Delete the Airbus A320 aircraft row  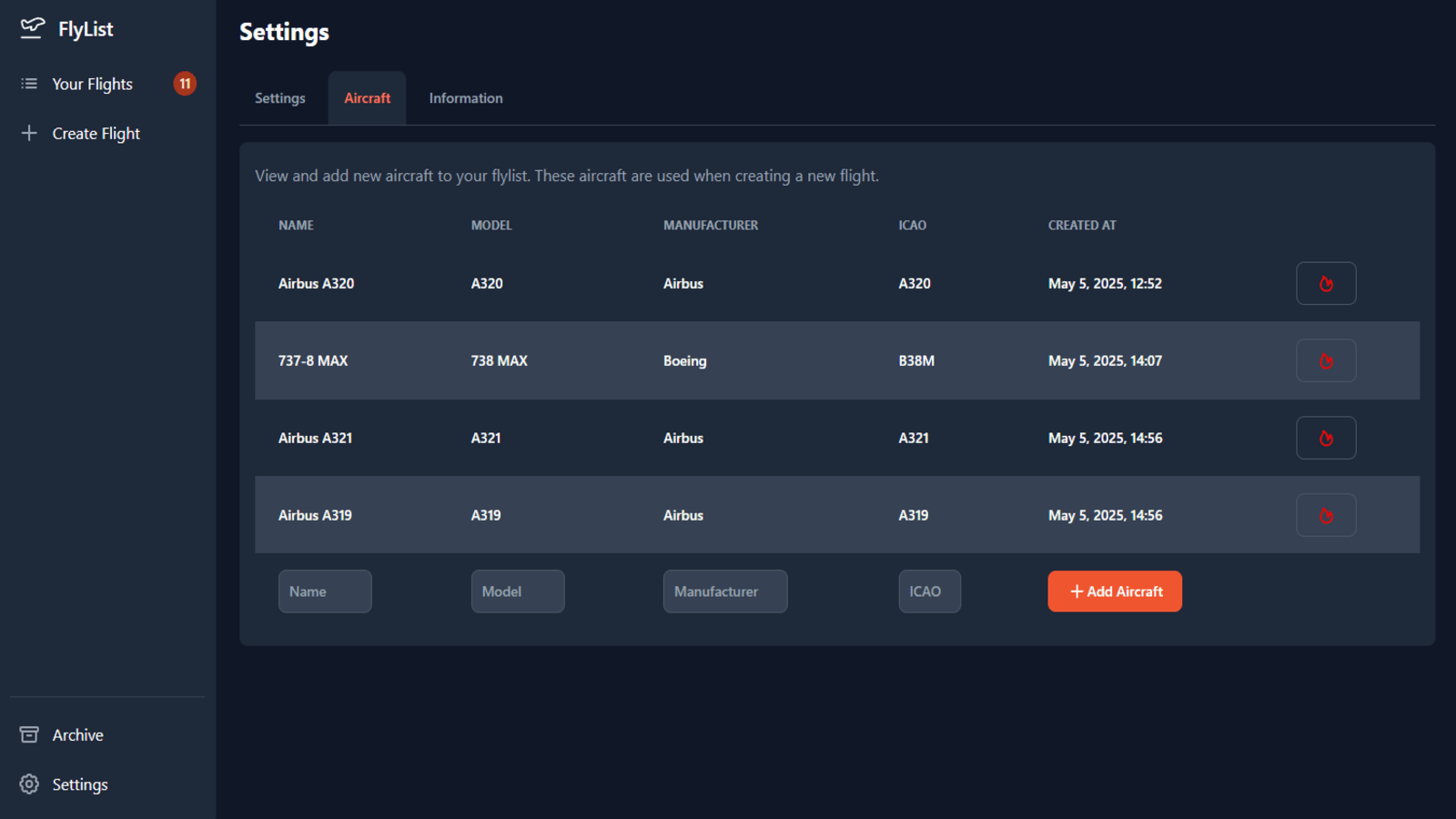point(1326,283)
